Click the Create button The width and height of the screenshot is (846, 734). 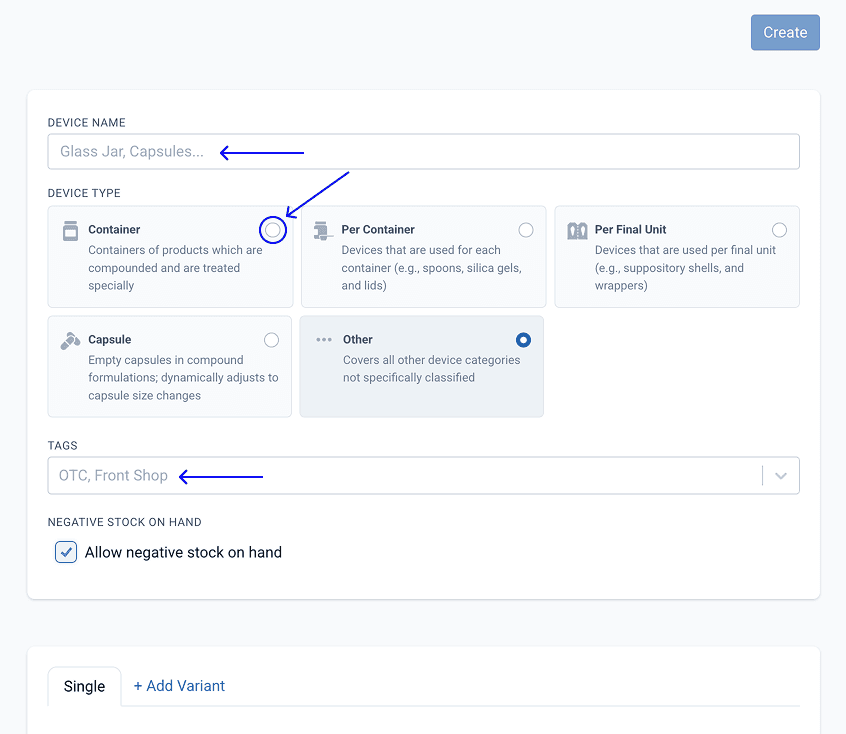click(x=785, y=32)
